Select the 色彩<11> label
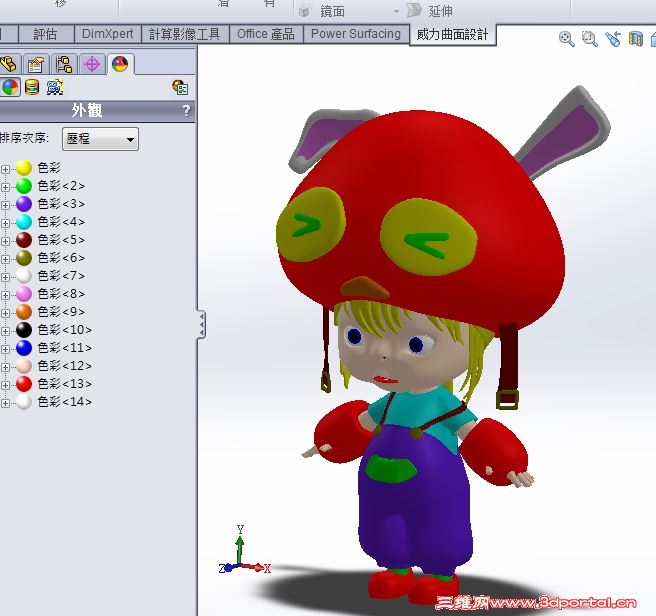 (64, 348)
